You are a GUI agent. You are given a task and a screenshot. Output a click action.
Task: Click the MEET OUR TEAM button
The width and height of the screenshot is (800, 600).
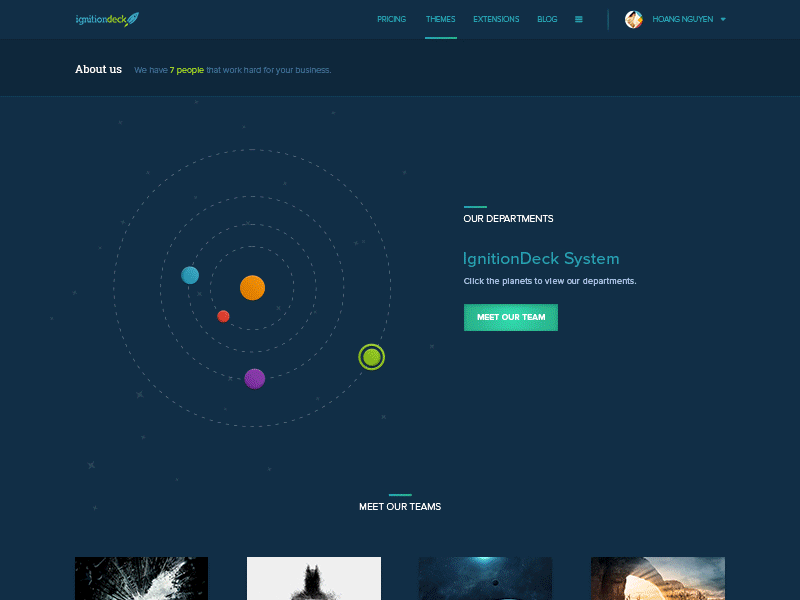coord(511,317)
